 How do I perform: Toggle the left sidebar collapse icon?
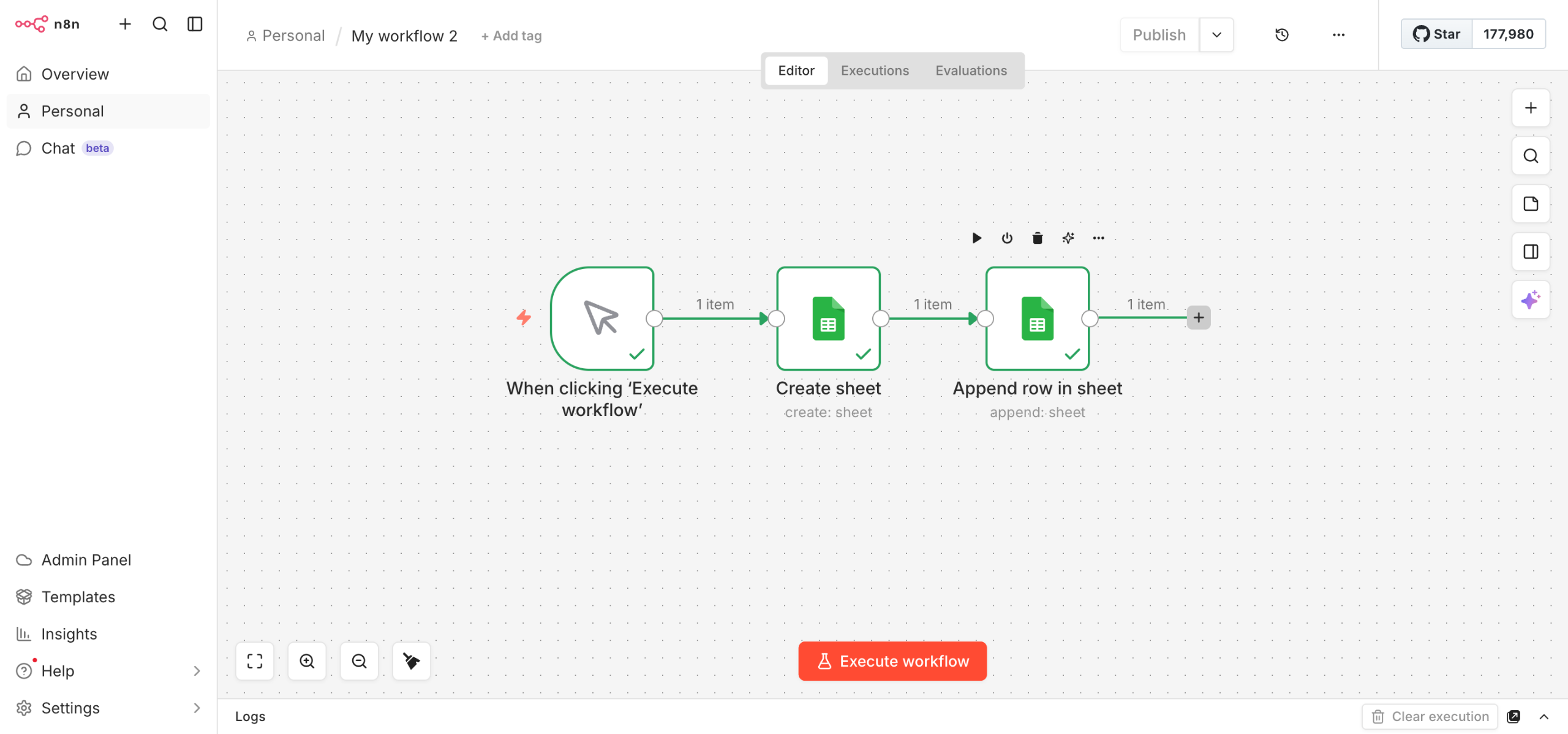[195, 24]
